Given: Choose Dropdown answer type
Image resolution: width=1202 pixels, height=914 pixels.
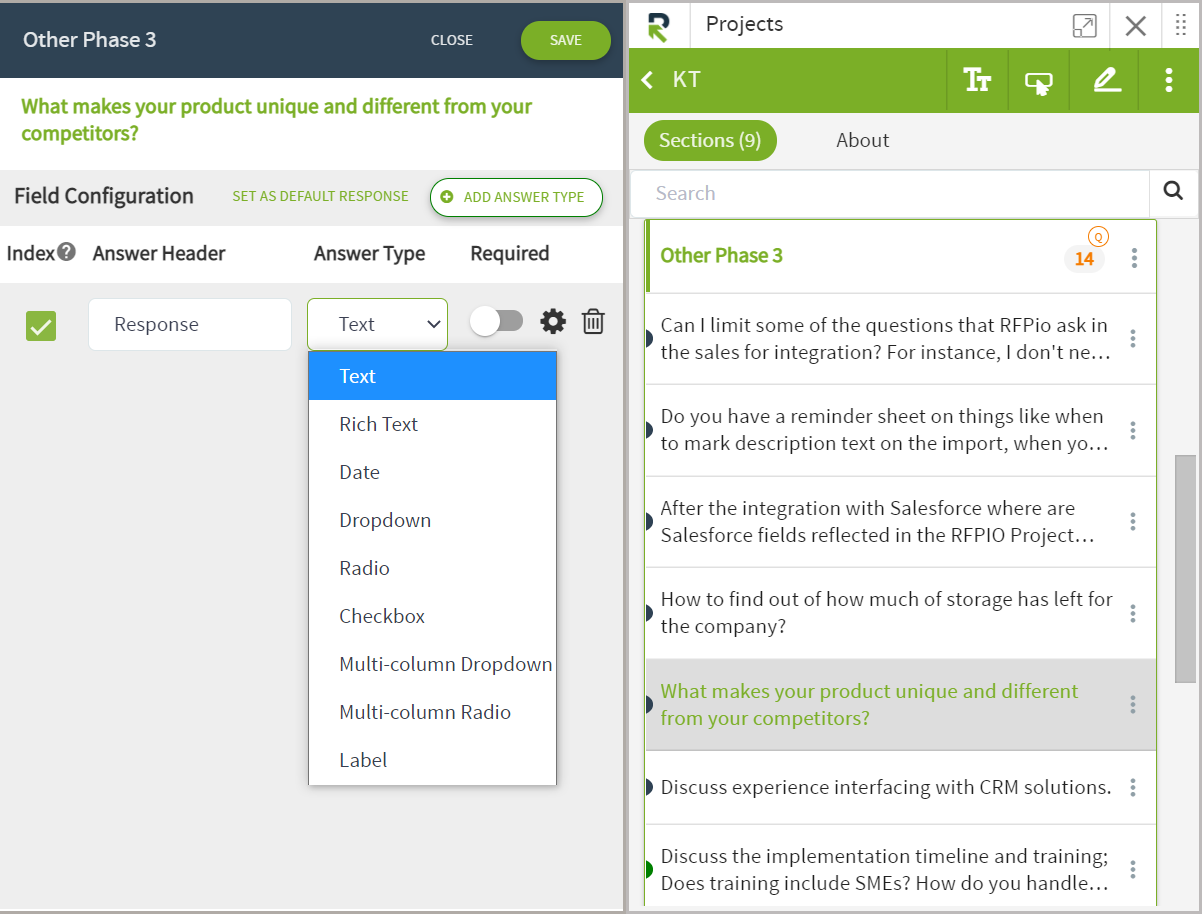Looking at the screenshot, I should 432,520.
